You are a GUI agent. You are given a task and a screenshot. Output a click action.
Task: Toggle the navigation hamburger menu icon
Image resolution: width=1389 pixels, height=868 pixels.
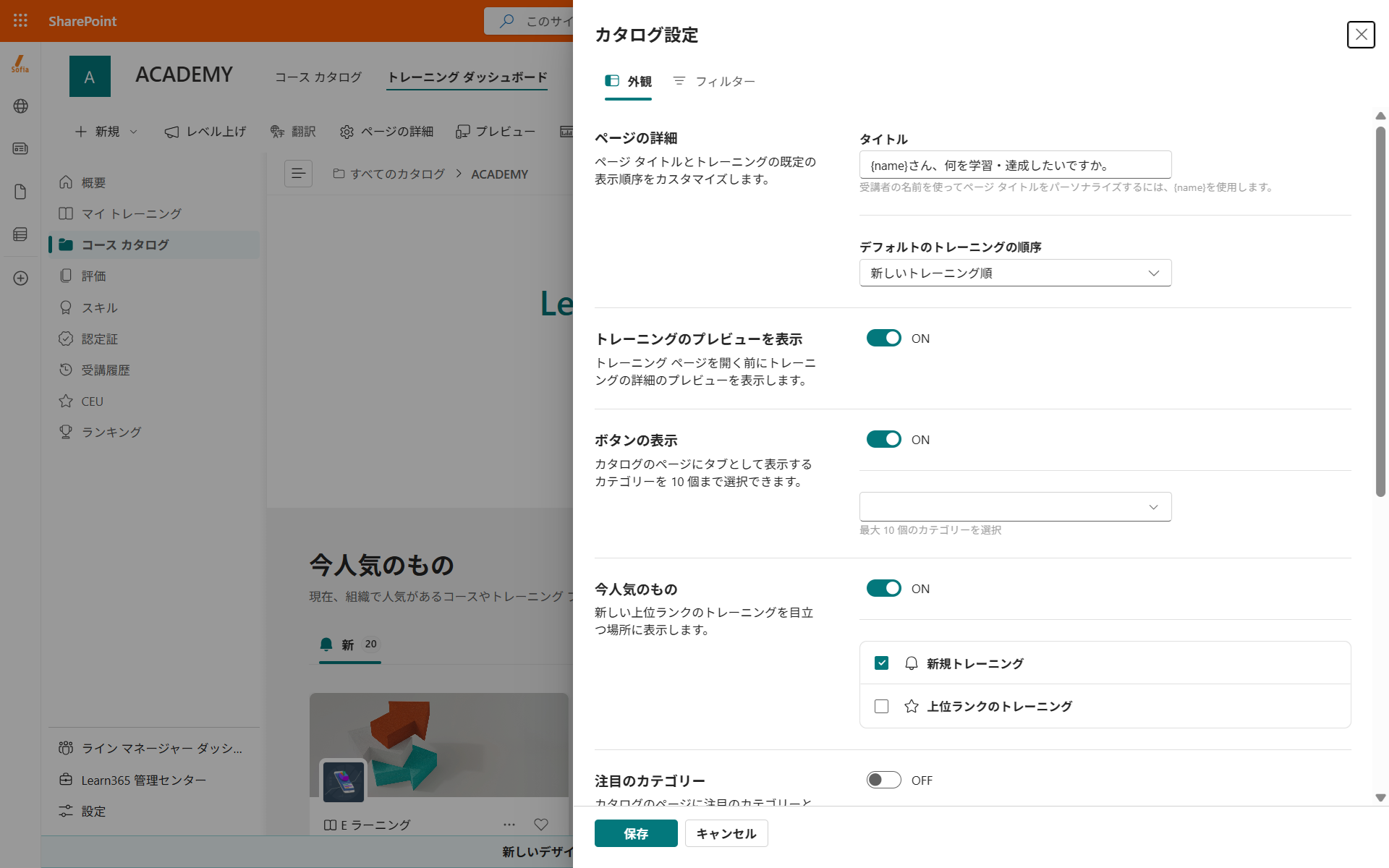click(298, 174)
